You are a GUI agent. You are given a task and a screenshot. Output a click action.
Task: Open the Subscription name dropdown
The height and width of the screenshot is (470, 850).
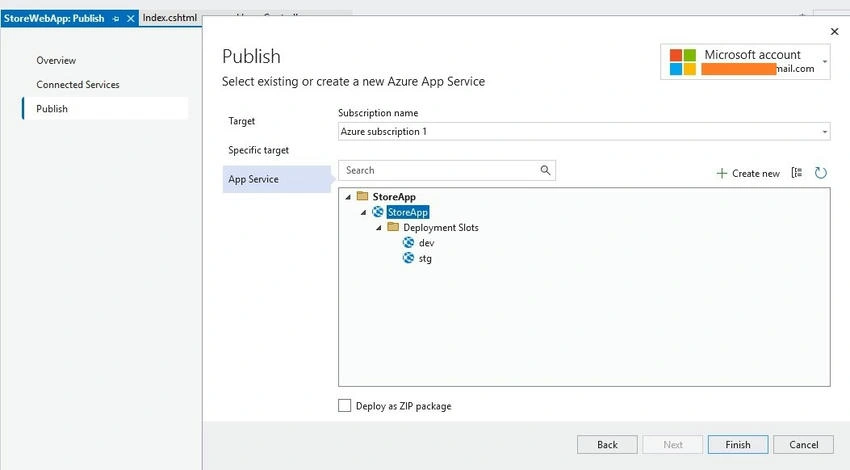(x=584, y=131)
